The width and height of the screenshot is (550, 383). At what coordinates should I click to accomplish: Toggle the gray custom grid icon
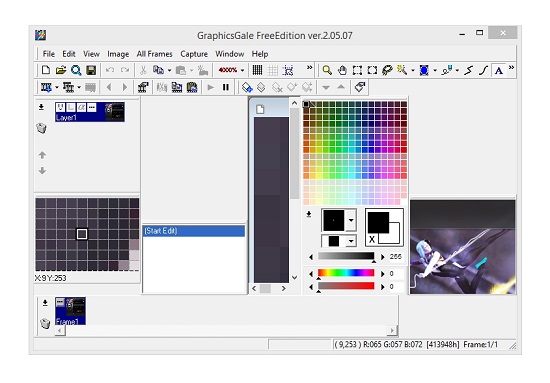click(273, 70)
